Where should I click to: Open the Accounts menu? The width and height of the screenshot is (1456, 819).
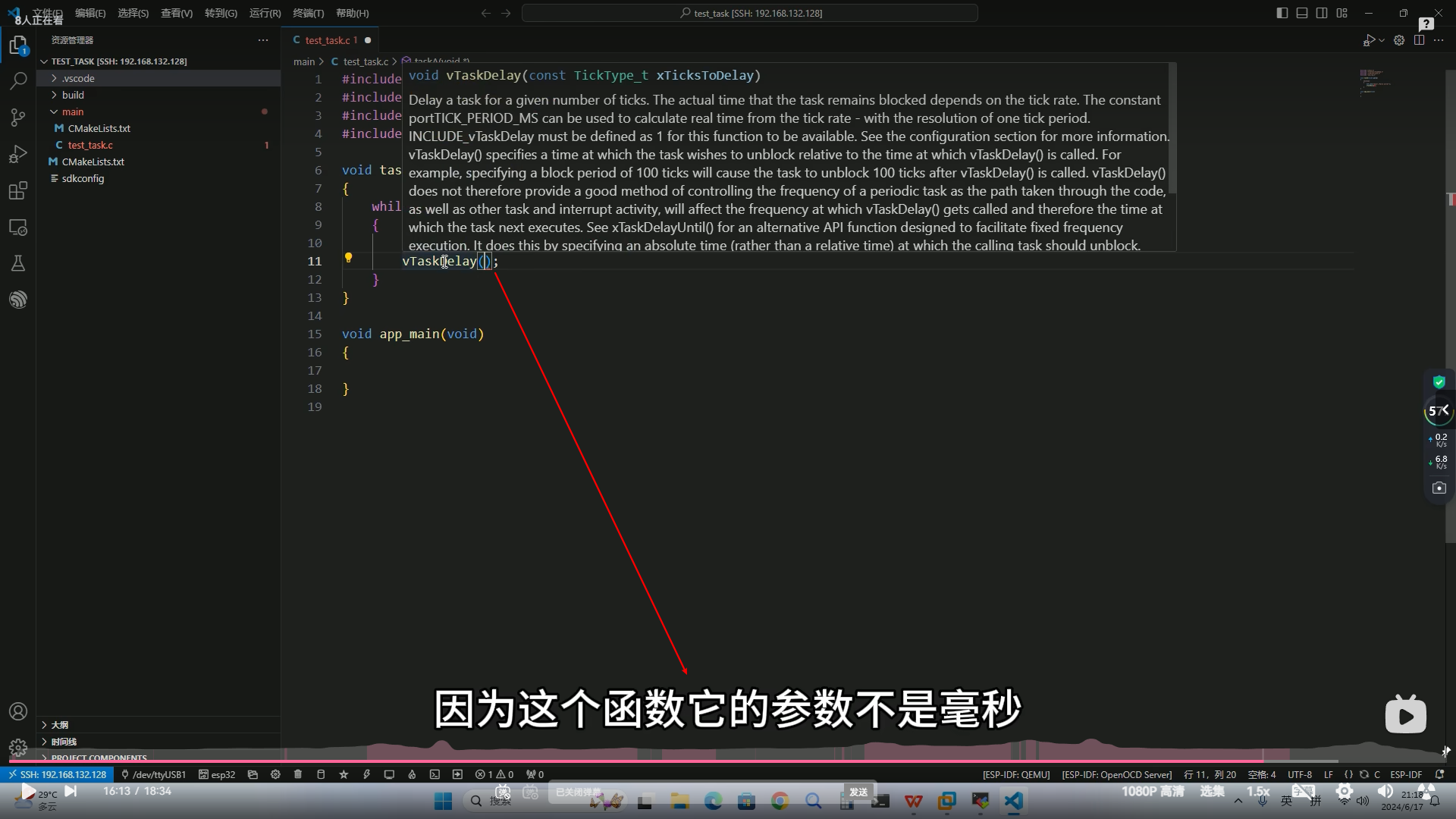pos(18,711)
